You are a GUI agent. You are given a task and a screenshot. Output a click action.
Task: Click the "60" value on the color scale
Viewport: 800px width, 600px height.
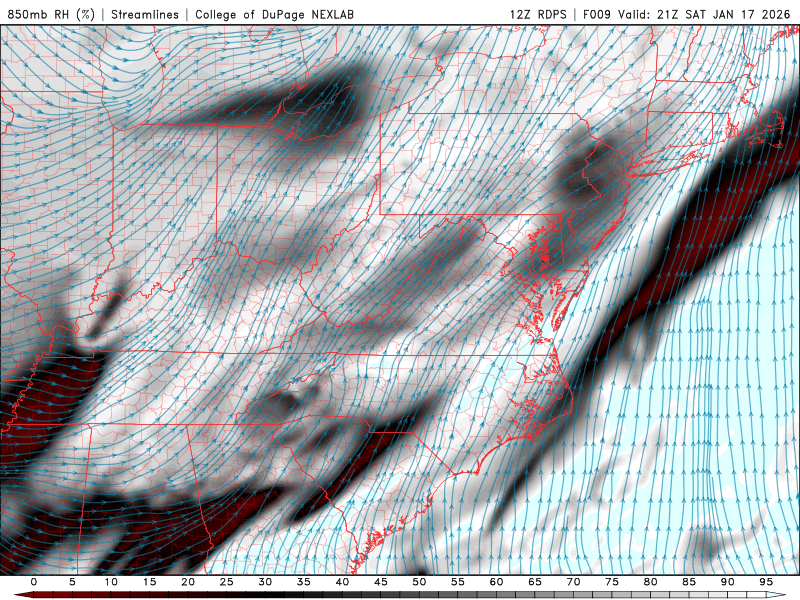point(496,582)
